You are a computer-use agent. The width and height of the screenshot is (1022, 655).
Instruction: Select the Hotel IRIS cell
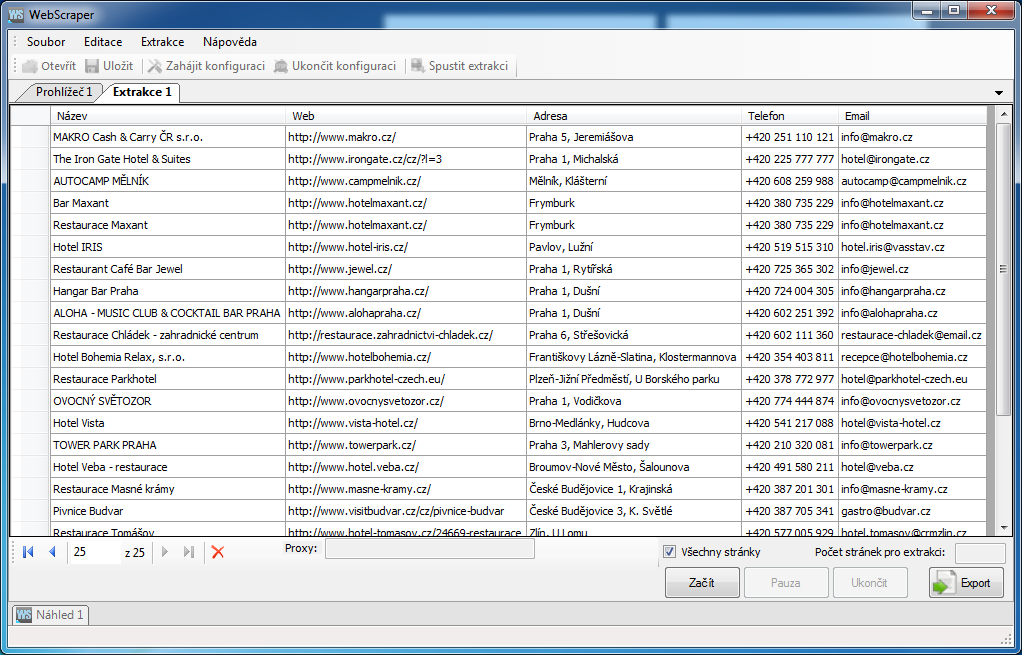coord(168,247)
